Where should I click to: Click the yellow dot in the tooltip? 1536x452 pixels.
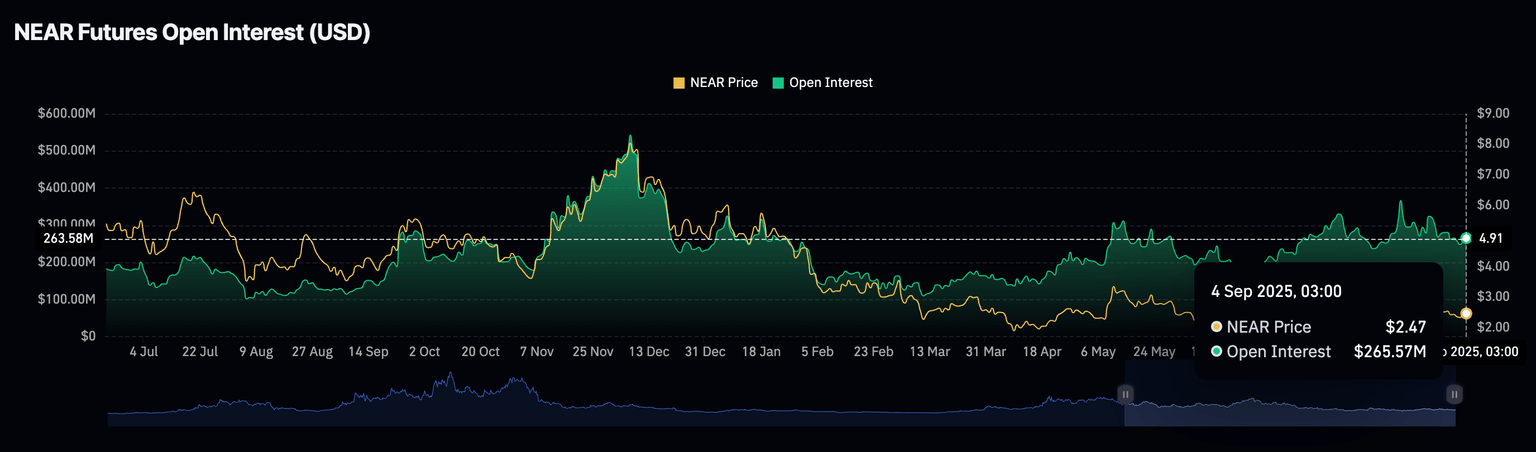point(1216,327)
